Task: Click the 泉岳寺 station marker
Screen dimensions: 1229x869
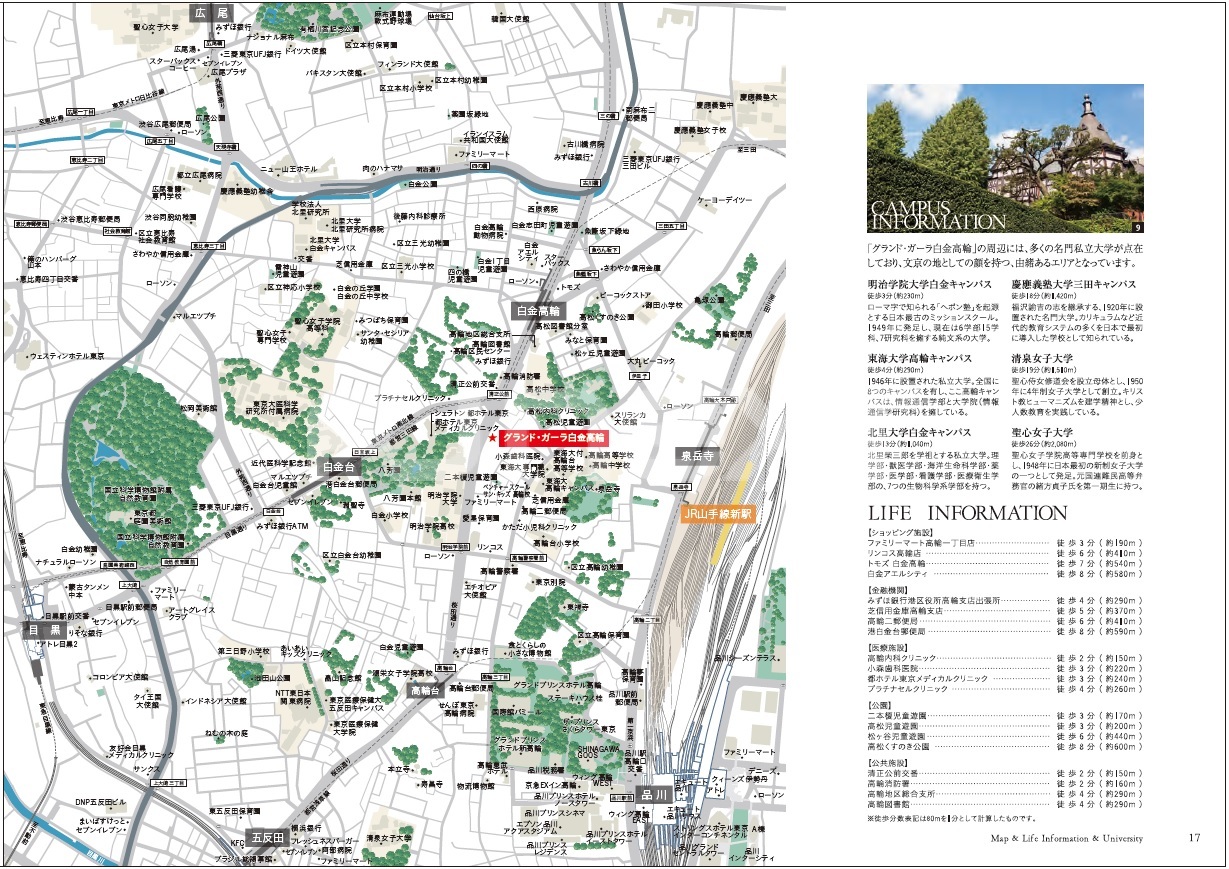Action: point(697,454)
